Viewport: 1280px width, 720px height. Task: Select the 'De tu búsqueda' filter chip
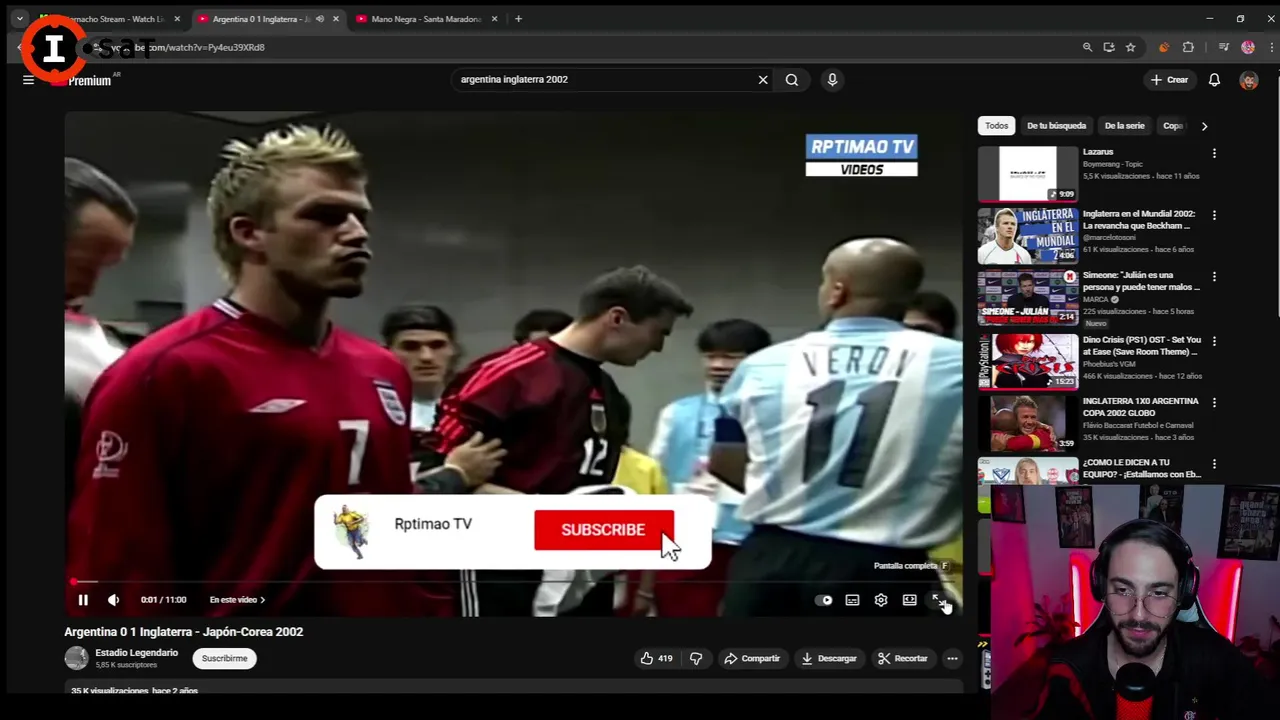click(x=1056, y=126)
